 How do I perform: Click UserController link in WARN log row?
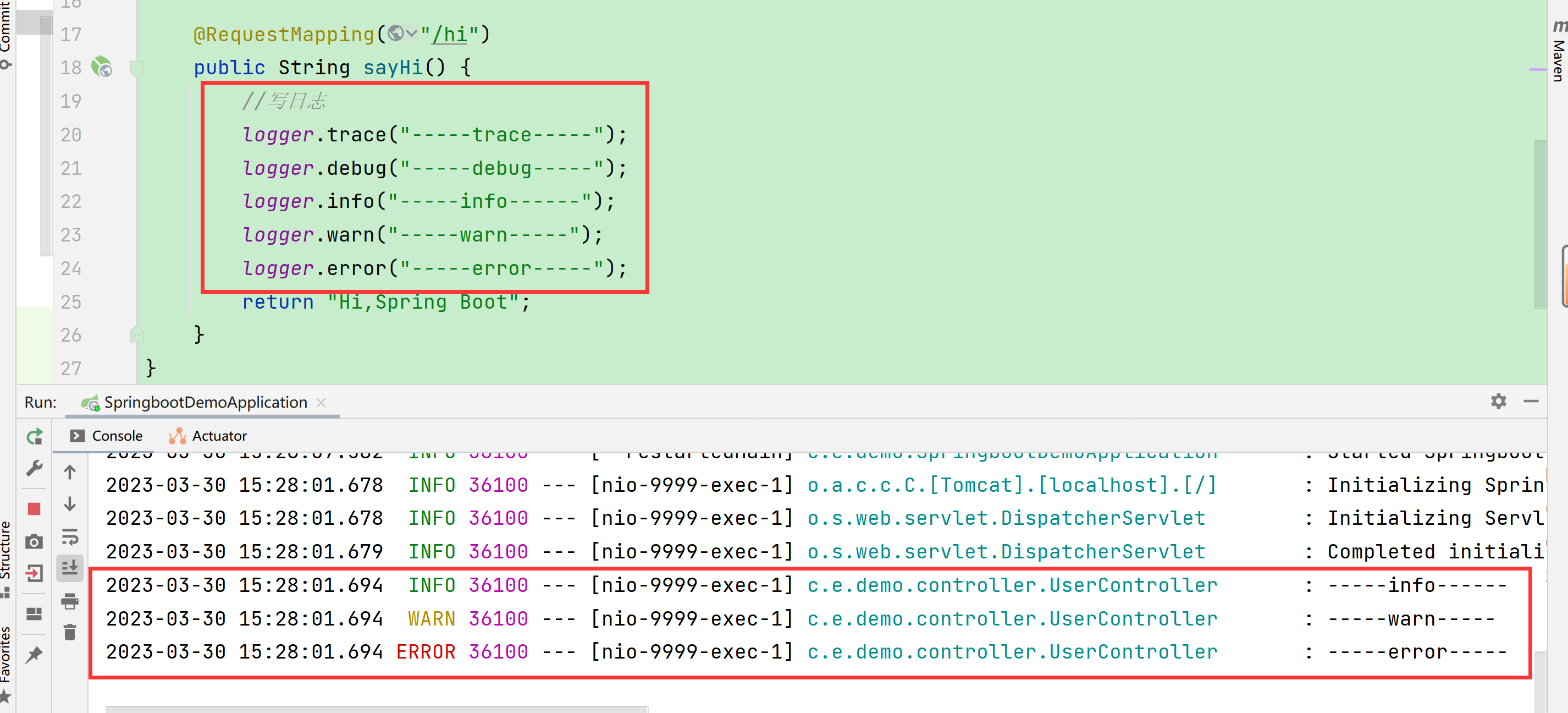click(1012, 618)
